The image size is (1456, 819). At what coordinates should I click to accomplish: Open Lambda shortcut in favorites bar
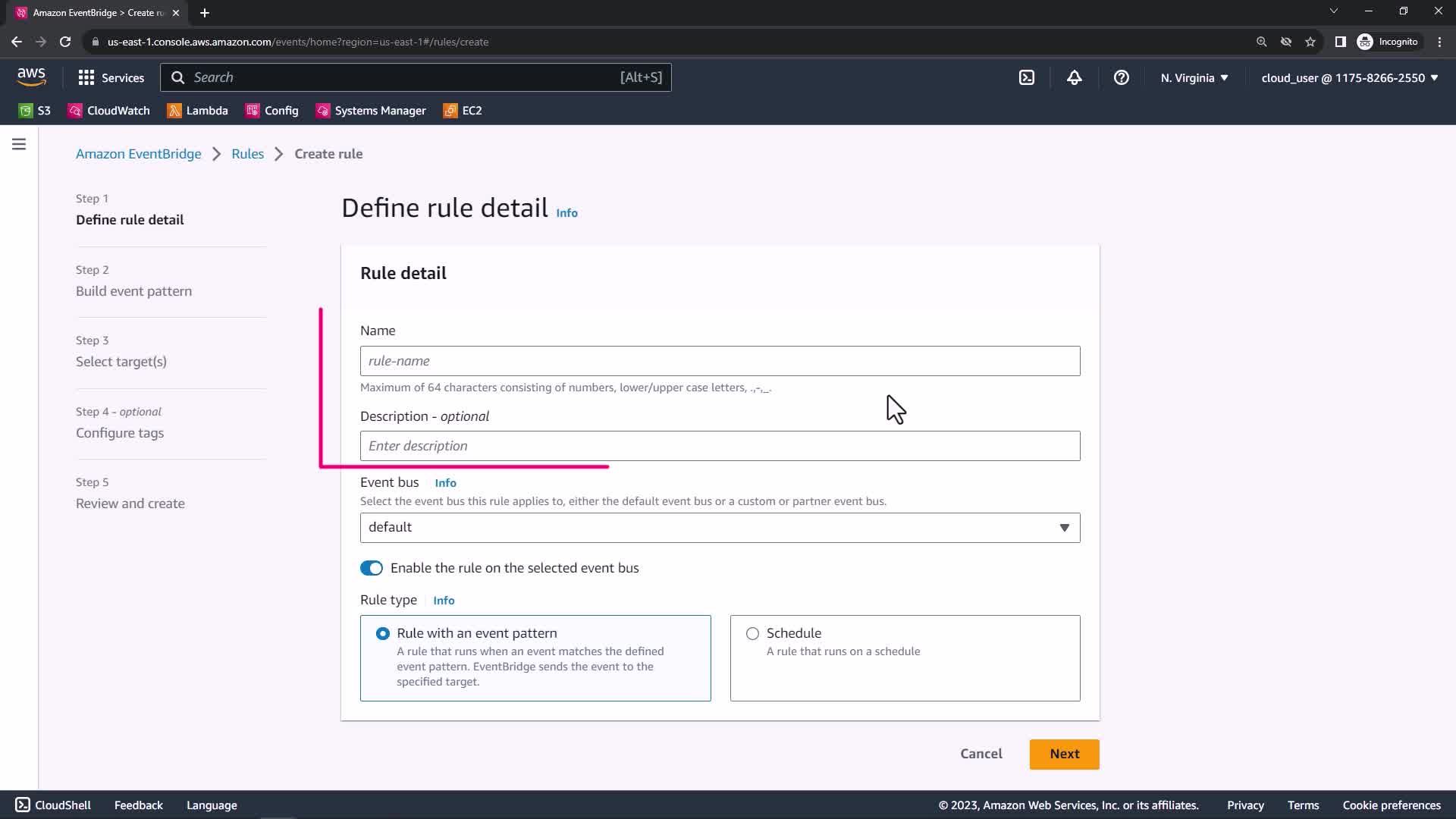coord(198,111)
